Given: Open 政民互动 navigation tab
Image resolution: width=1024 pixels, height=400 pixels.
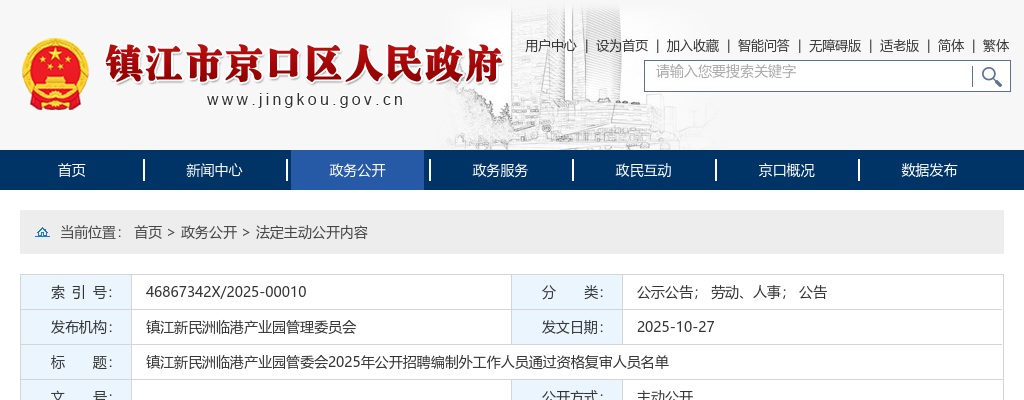Looking at the screenshot, I should pyautogui.click(x=643, y=171).
